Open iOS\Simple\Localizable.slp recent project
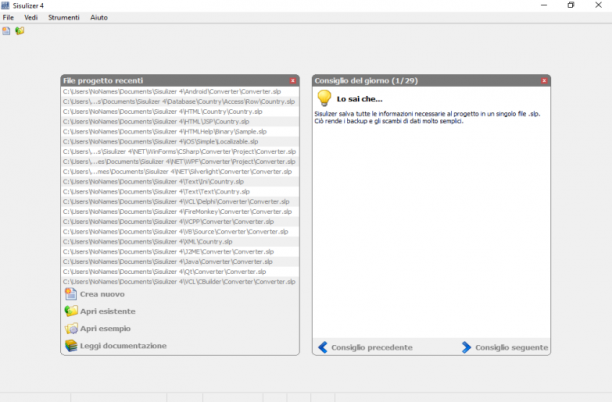 pyautogui.click(x=180, y=142)
